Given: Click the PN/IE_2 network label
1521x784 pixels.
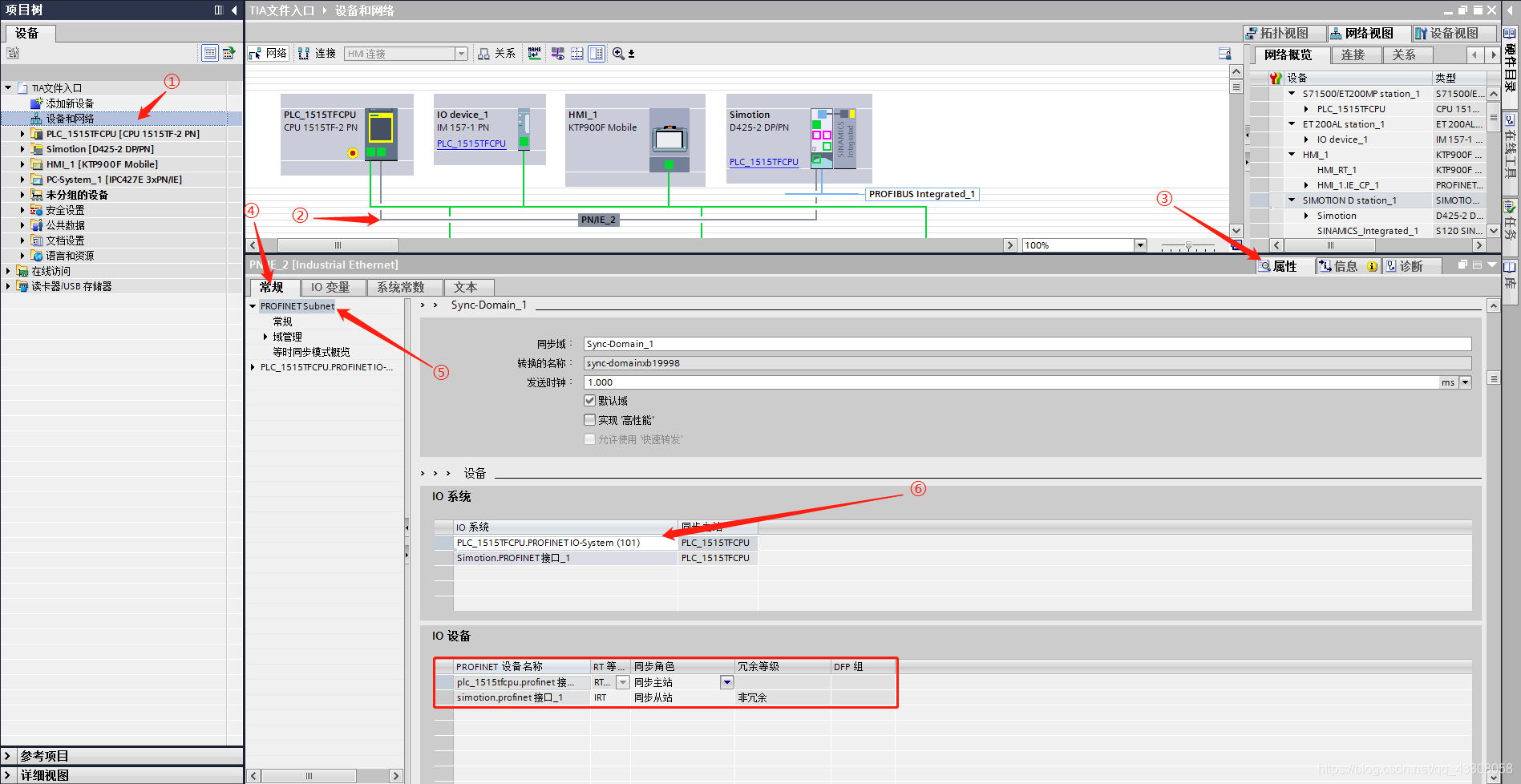Looking at the screenshot, I should (x=599, y=220).
